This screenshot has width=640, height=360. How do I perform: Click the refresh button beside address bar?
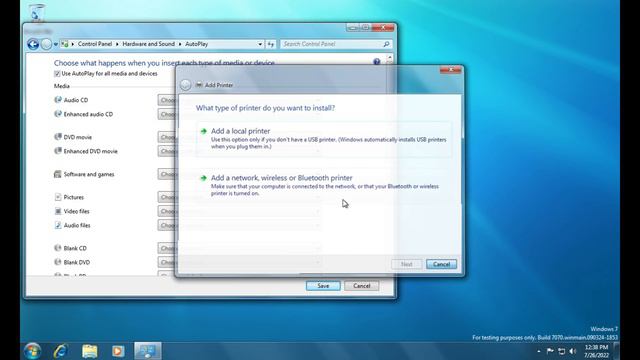pos(271,44)
